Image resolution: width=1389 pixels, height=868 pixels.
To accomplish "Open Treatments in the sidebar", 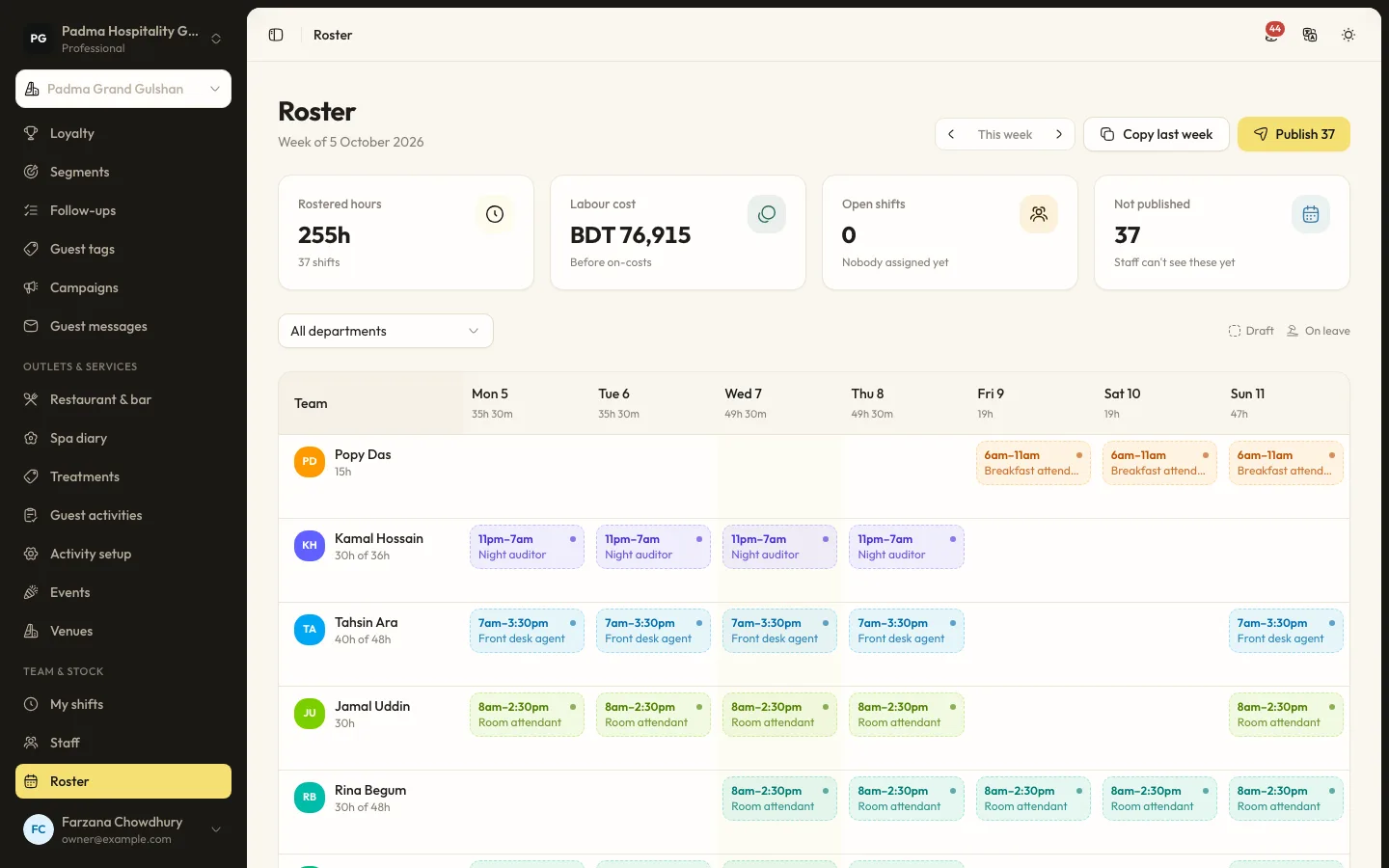I will click(x=123, y=476).
